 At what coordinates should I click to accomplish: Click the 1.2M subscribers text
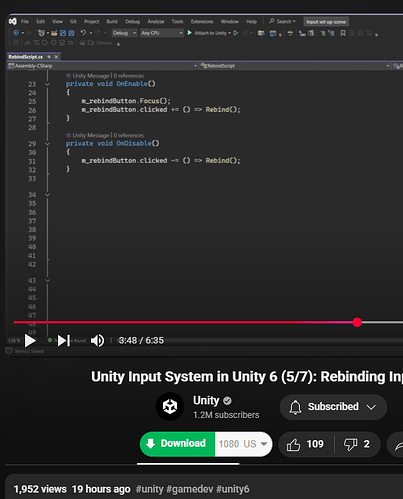pos(226,415)
